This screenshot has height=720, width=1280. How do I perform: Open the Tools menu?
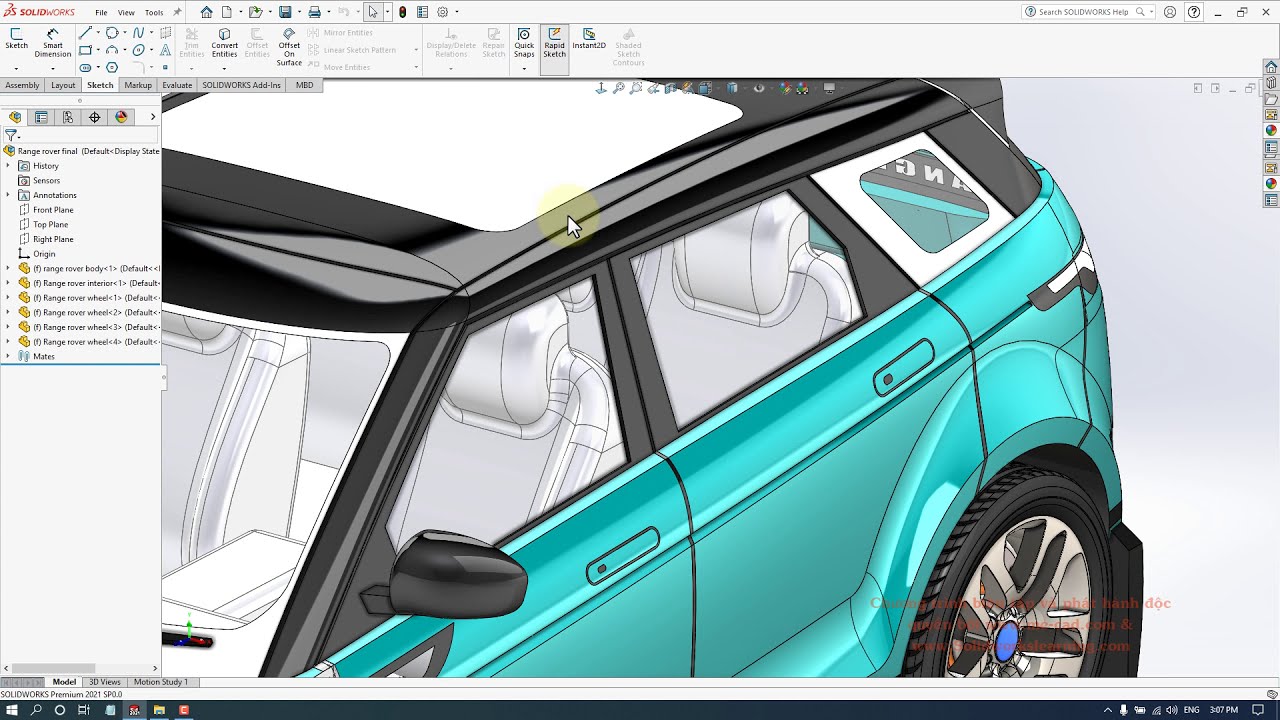154,13
